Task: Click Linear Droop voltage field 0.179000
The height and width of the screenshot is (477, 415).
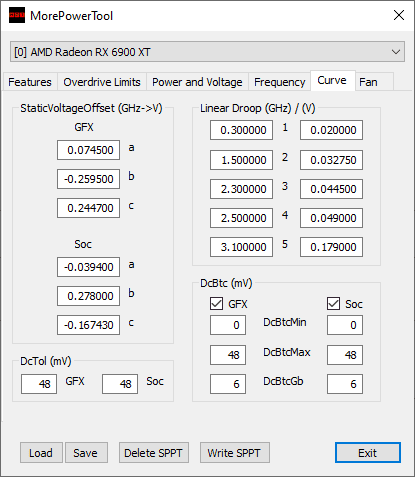Action: (x=331, y=247)
